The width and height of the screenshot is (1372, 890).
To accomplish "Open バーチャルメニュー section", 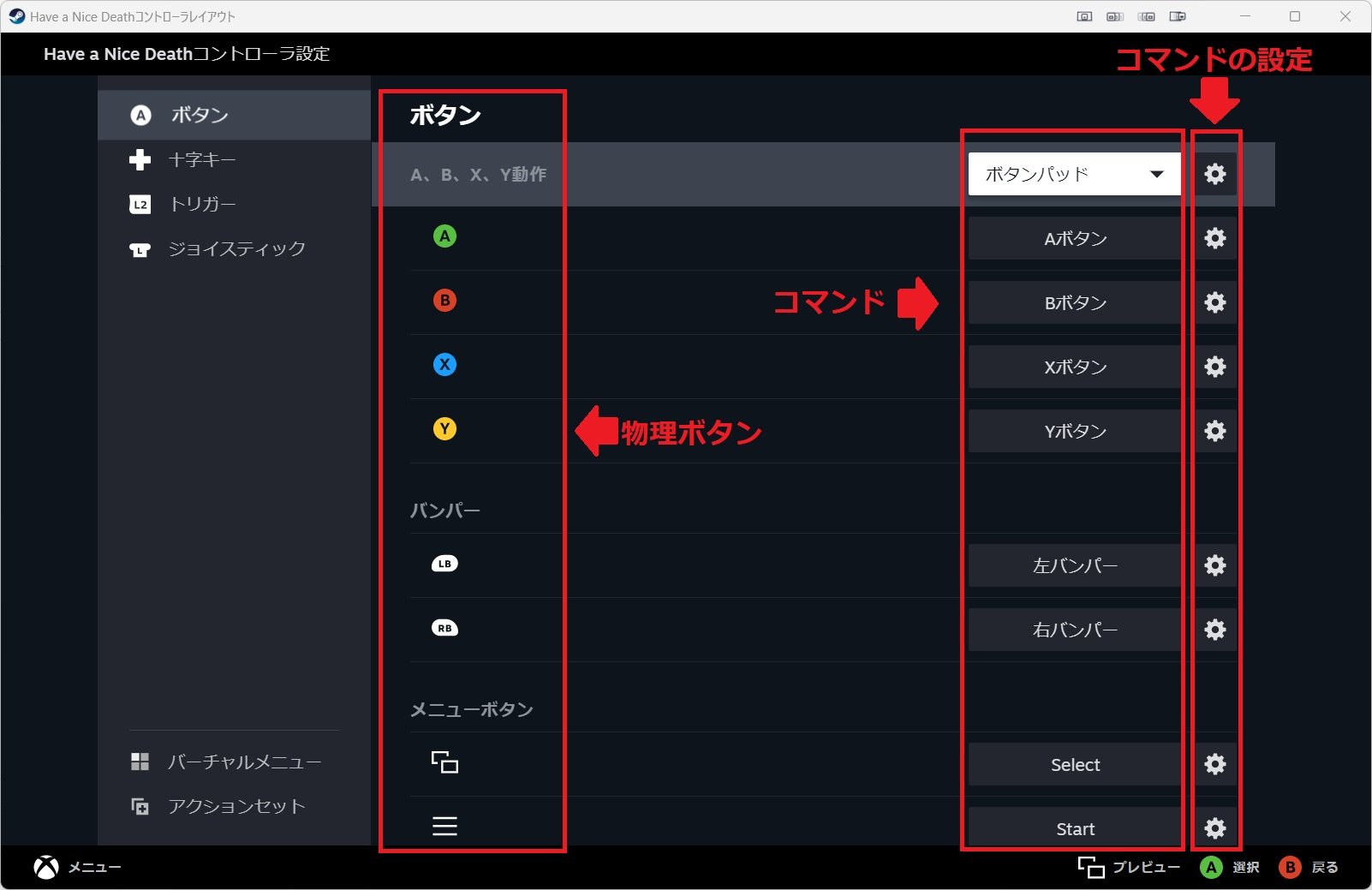I will (234, 762).
